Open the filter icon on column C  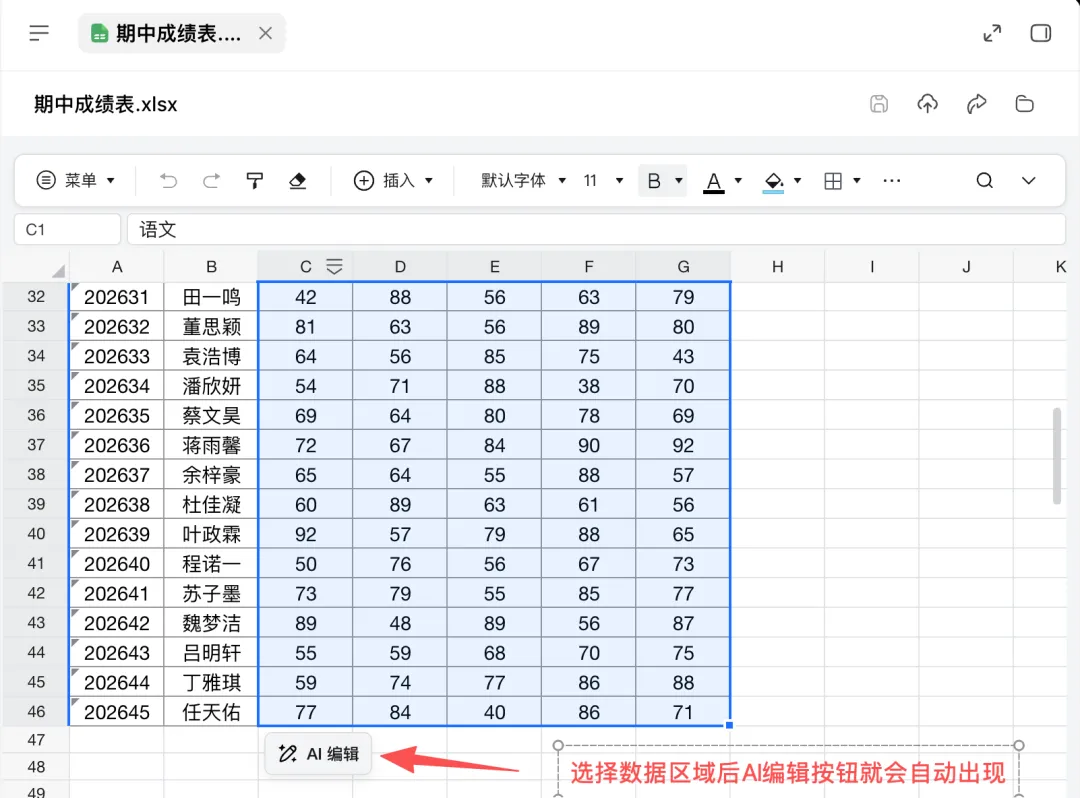pyautogui.click(x=334, y=266)
